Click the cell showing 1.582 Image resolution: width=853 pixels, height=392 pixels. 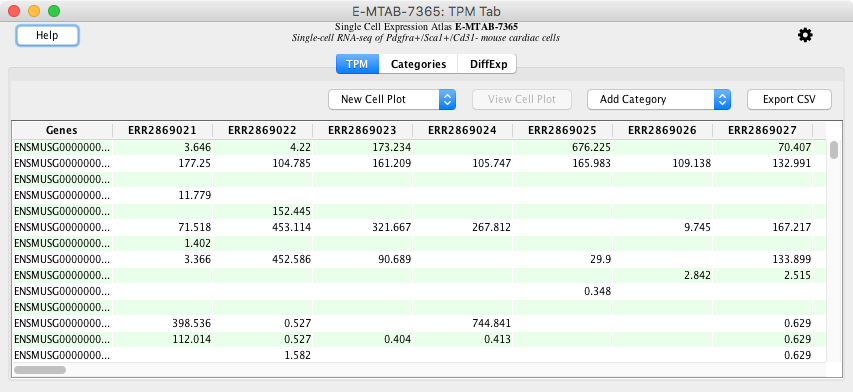coord(262,356)
